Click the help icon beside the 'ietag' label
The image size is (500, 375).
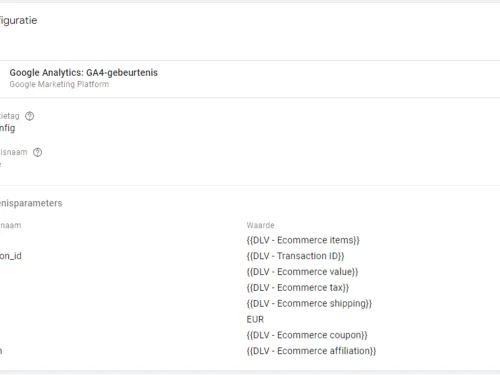(30, 116)
